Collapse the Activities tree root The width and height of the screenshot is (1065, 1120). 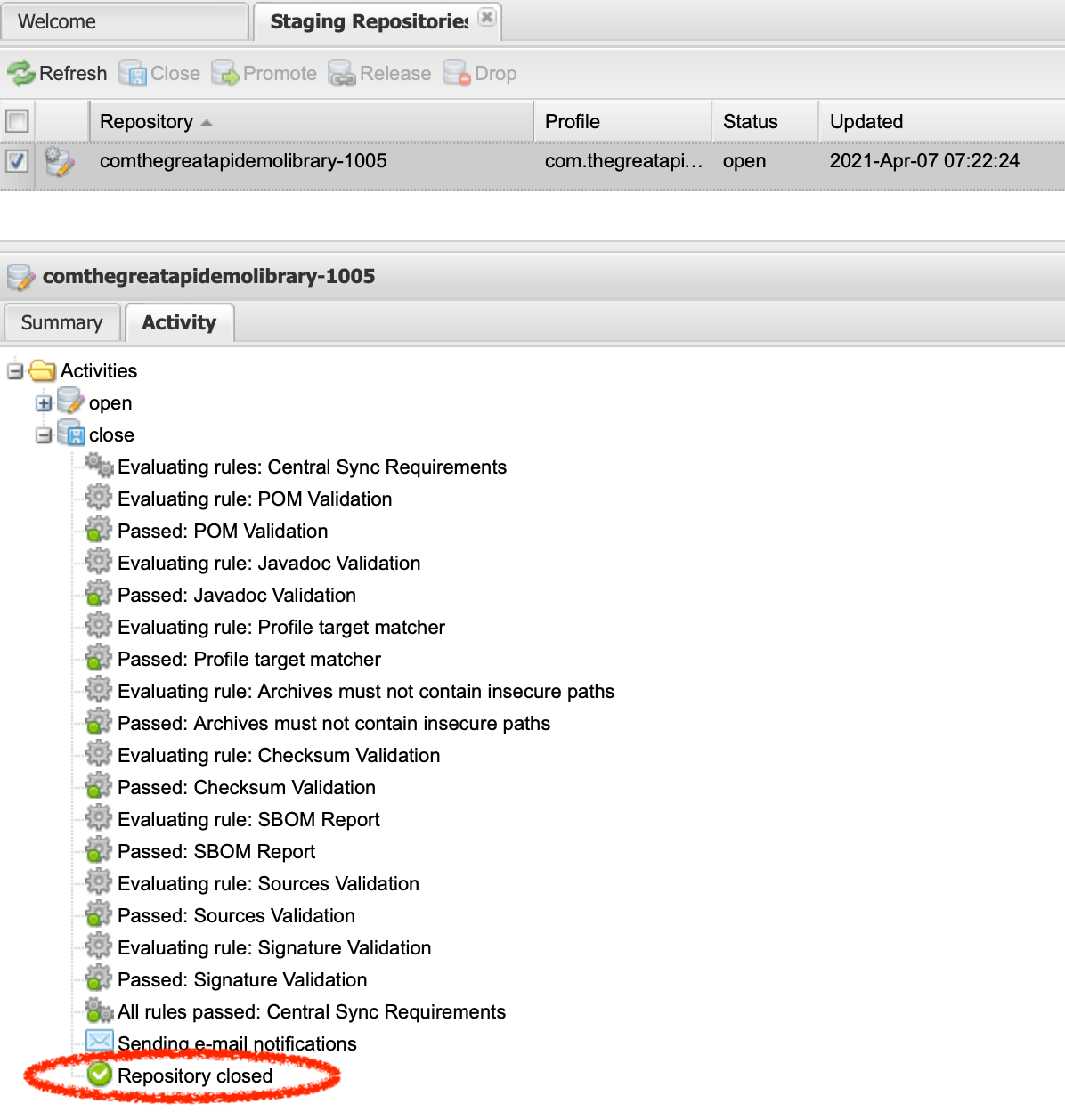(x=14, y=370)
